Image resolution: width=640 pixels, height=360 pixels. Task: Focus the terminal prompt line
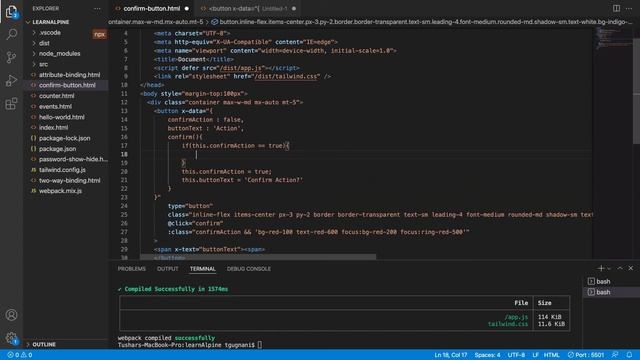pyautogui.click(x=190, y=345)
